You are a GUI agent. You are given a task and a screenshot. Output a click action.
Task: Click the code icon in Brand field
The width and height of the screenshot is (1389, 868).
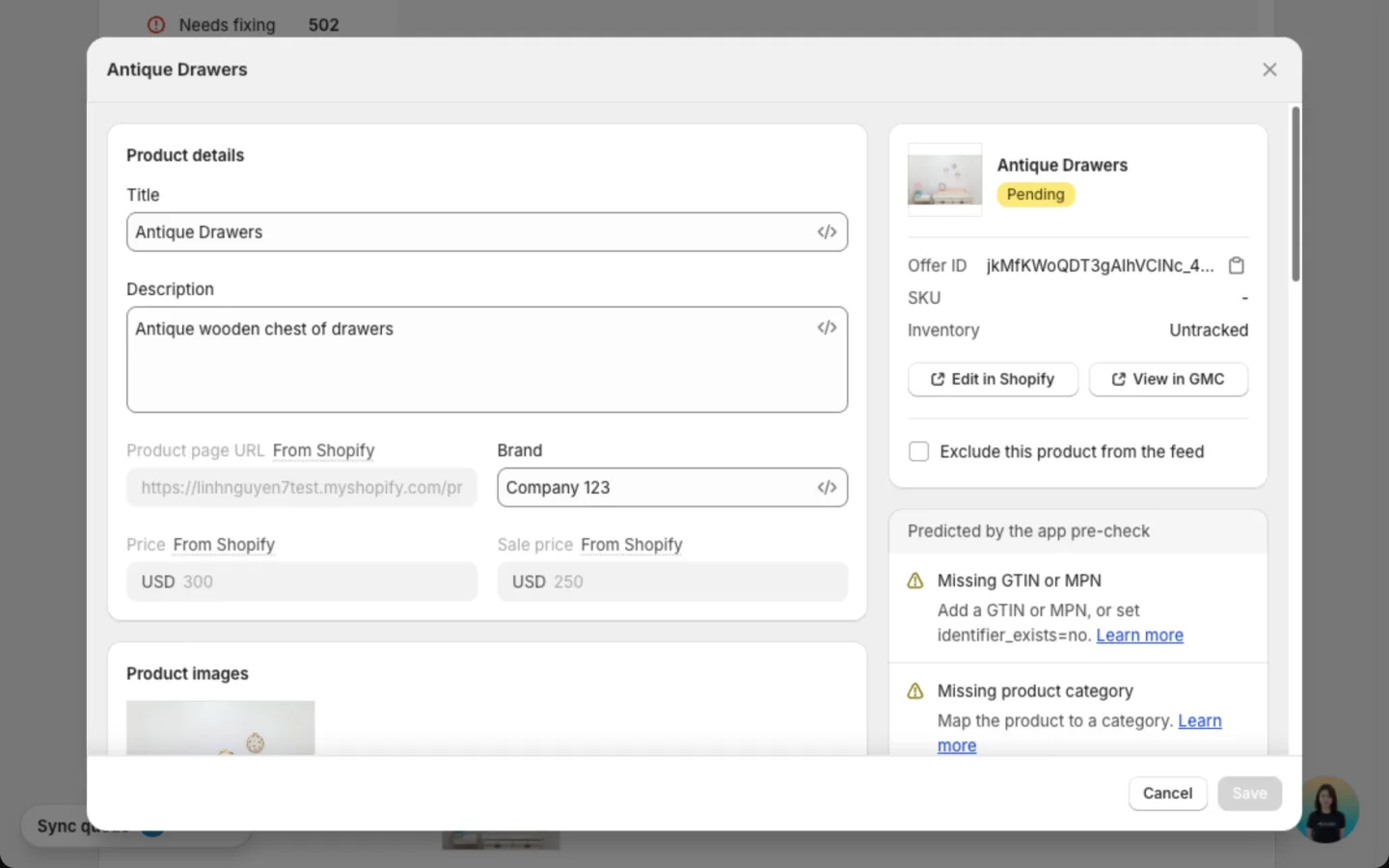coord(827,487)
